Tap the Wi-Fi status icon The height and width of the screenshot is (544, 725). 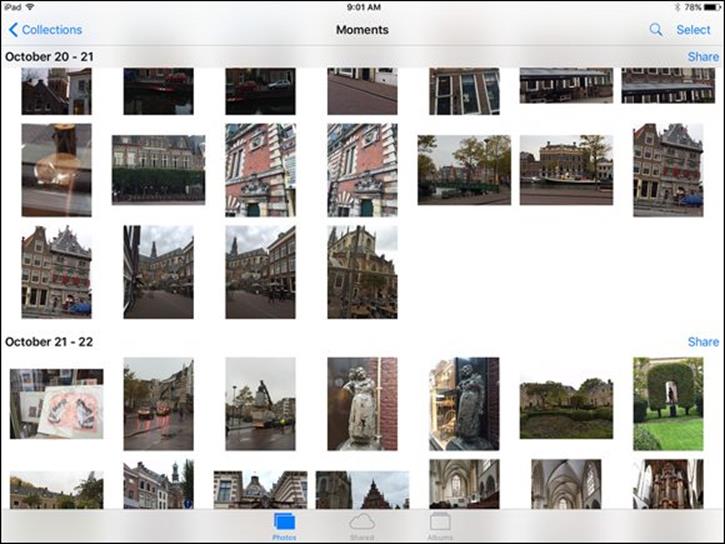click(x=30, y=7)
